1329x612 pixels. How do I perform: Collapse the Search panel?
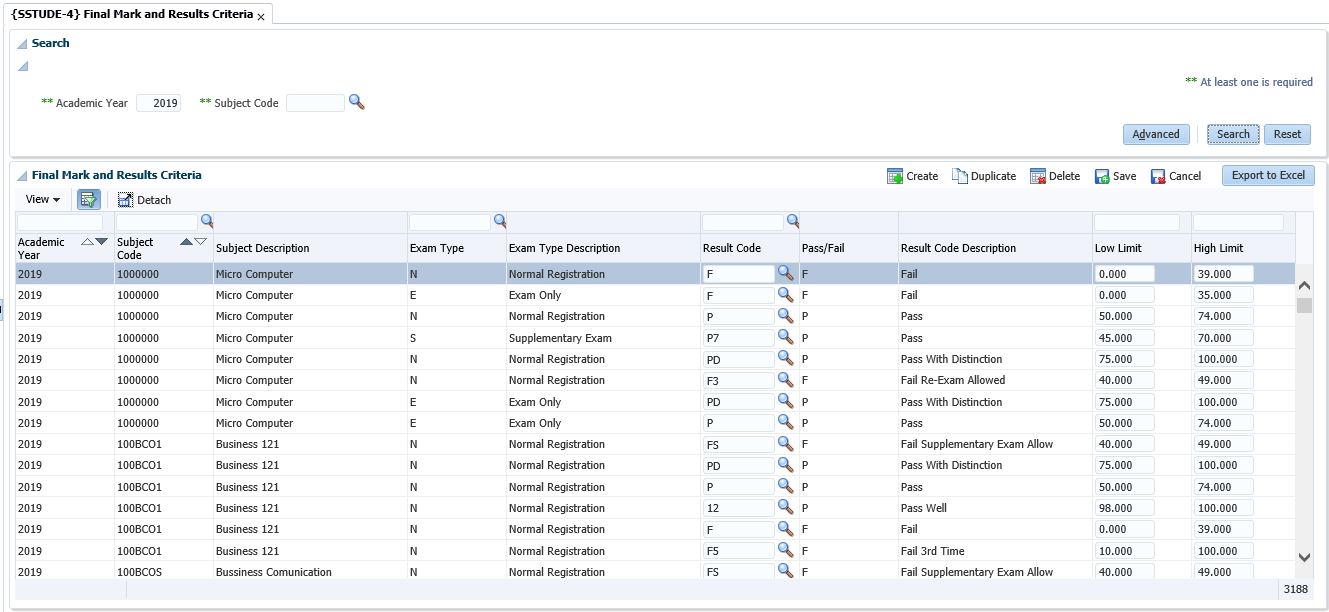point(22,44)
